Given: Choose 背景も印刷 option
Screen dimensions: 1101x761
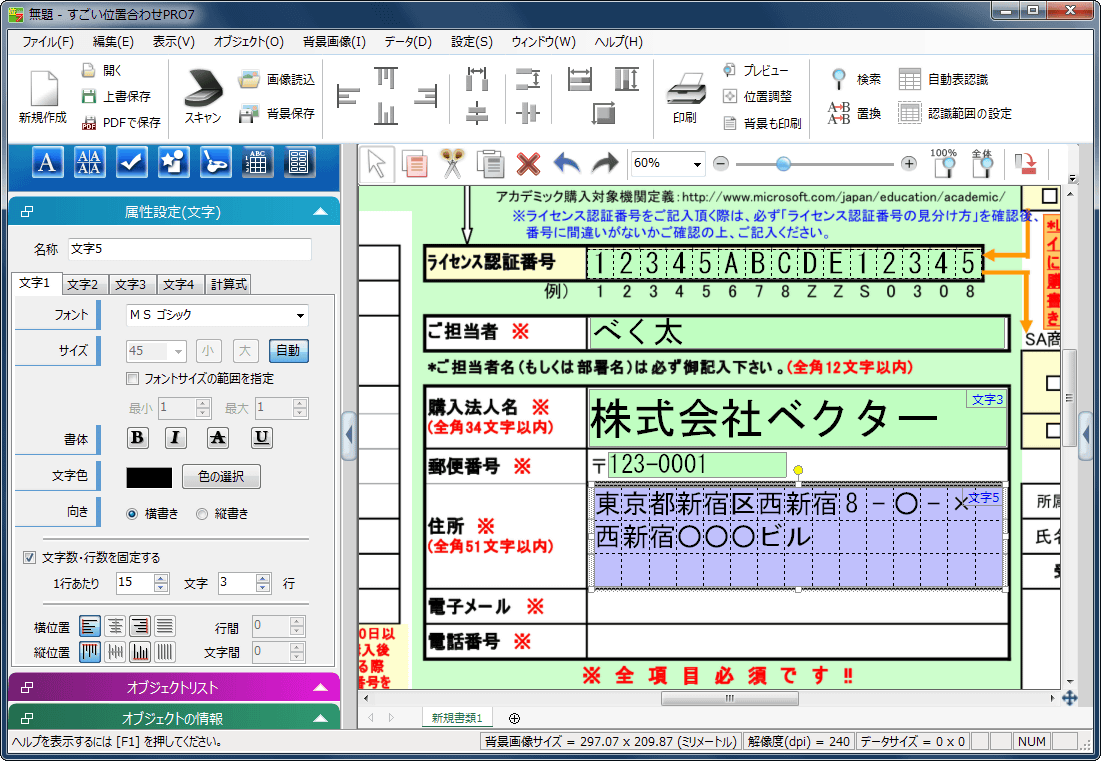Looking at the screenshot, I should tap(762, 123).
